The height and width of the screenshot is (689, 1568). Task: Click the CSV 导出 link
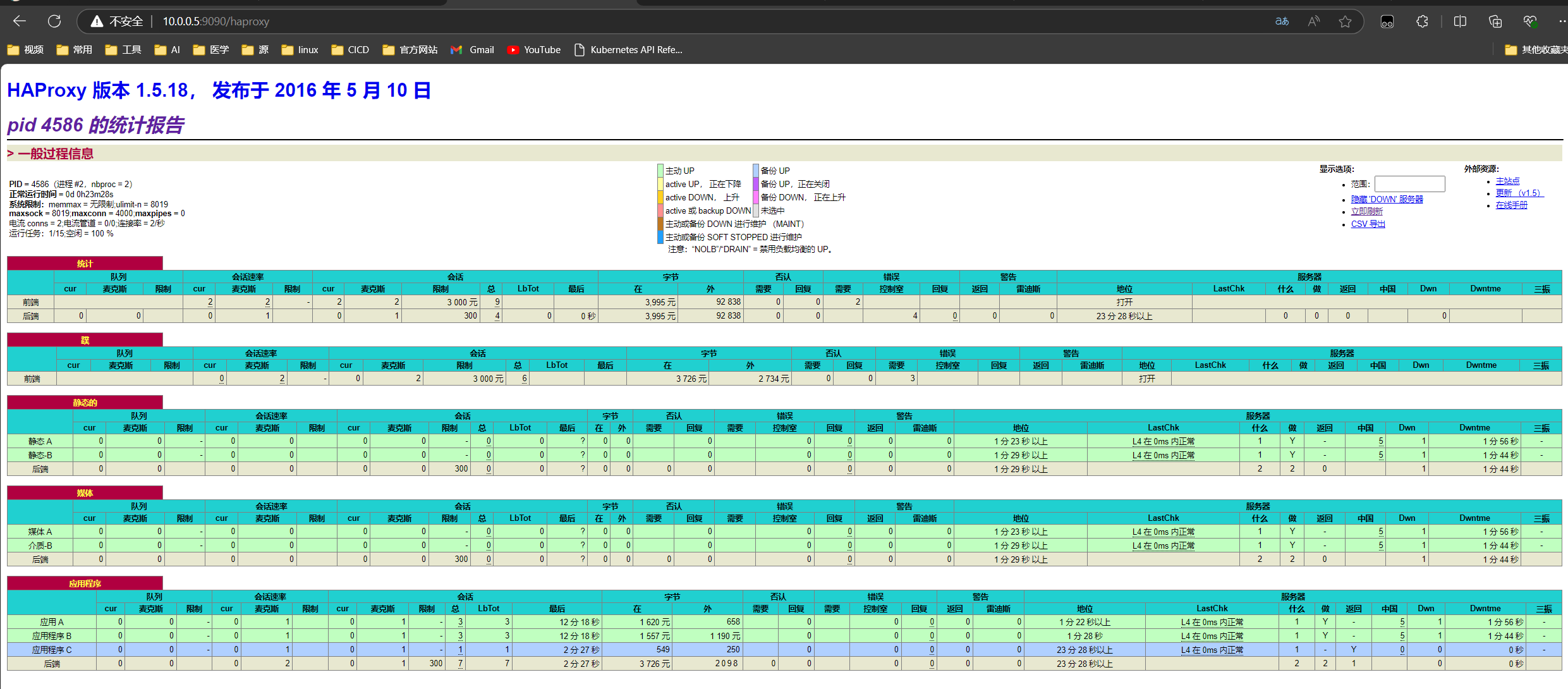click(1368, 224)
